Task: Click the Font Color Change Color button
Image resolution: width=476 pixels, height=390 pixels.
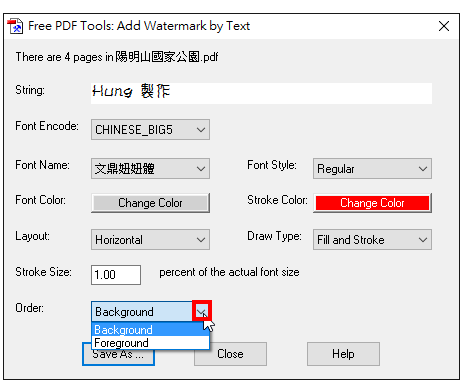Action: [150, 203]
